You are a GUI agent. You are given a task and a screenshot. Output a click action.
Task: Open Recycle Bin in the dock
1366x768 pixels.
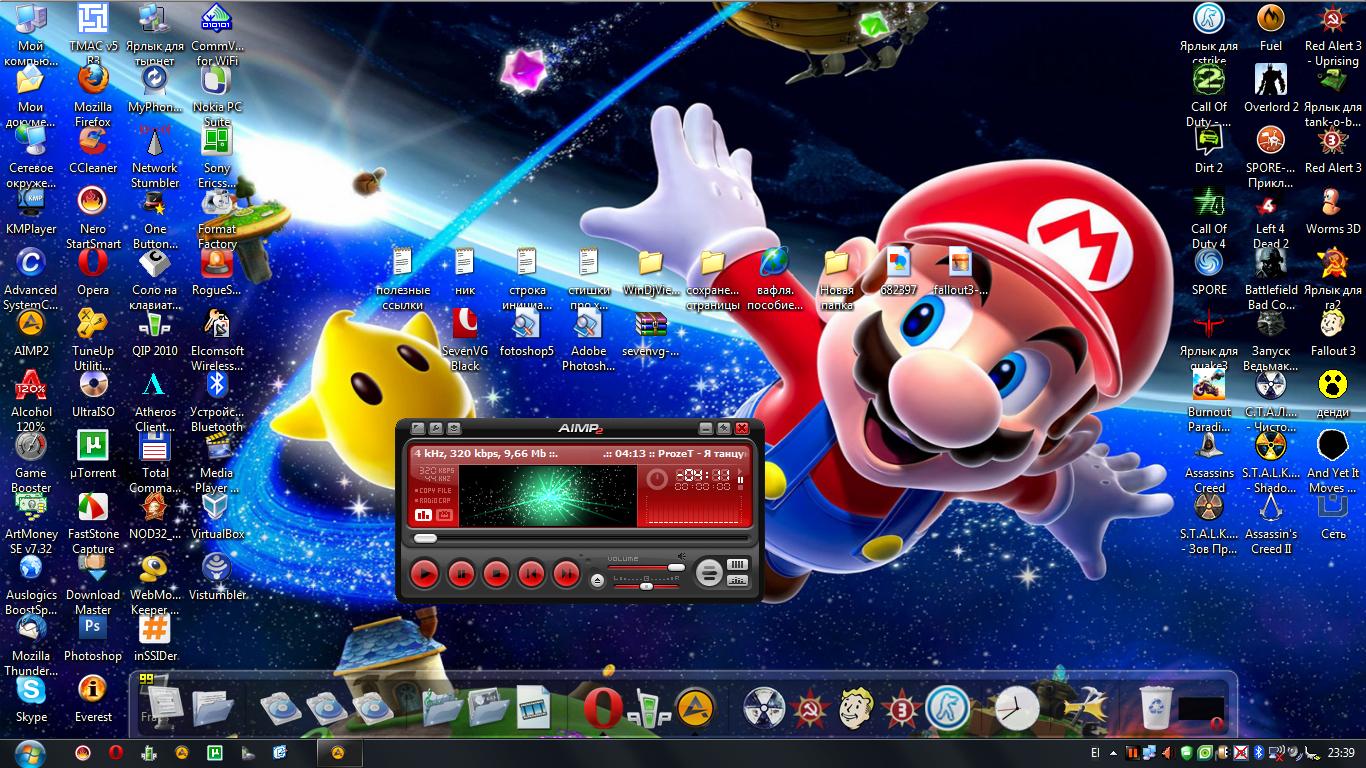(1155, 708)
